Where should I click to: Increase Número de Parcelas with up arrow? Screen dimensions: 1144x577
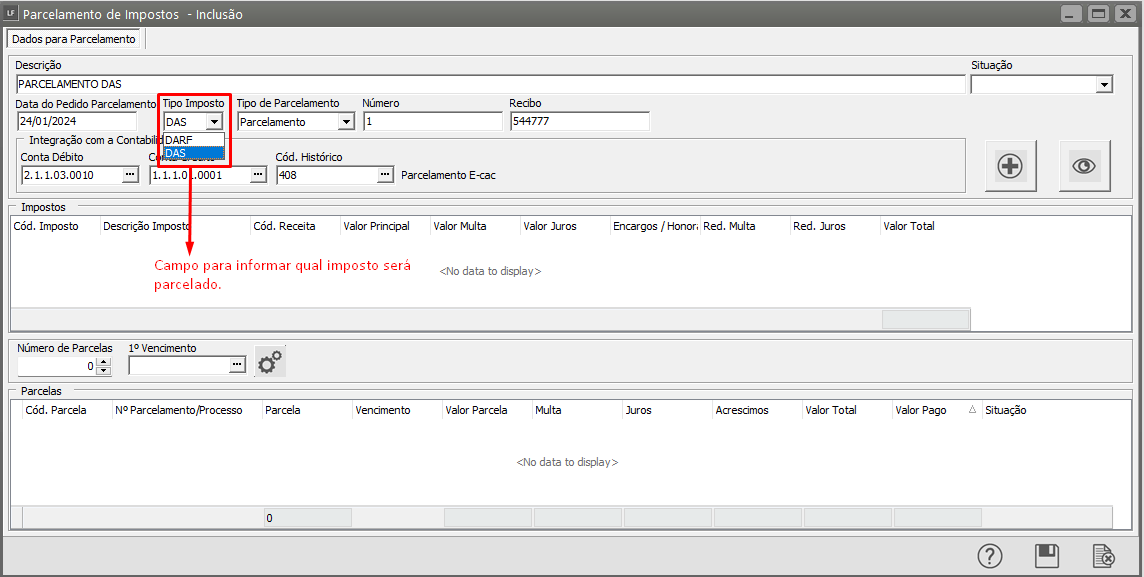click(x=104, y=361)
